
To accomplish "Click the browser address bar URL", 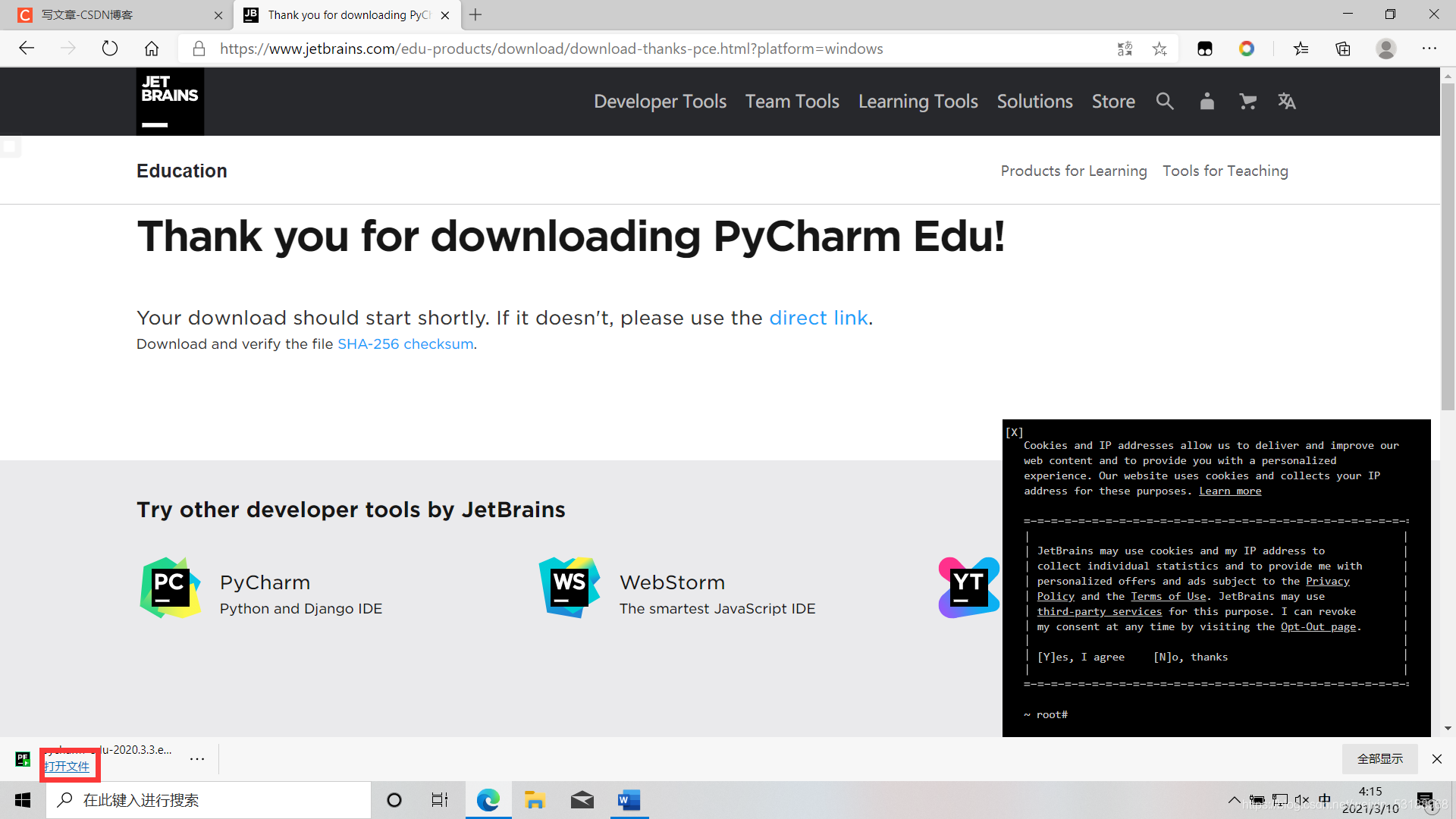I will point(551,49).
